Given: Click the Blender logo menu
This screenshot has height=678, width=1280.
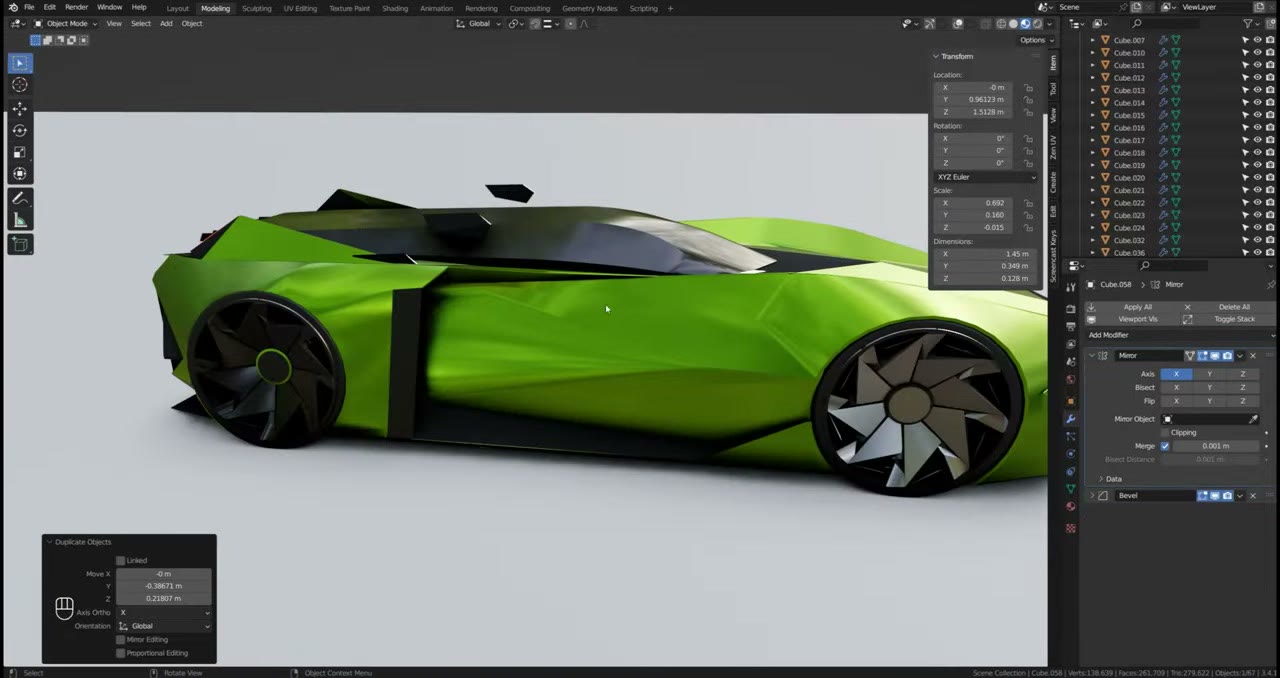Looking at the screenshot, I should pyautogui.click(x=11, y=7).
